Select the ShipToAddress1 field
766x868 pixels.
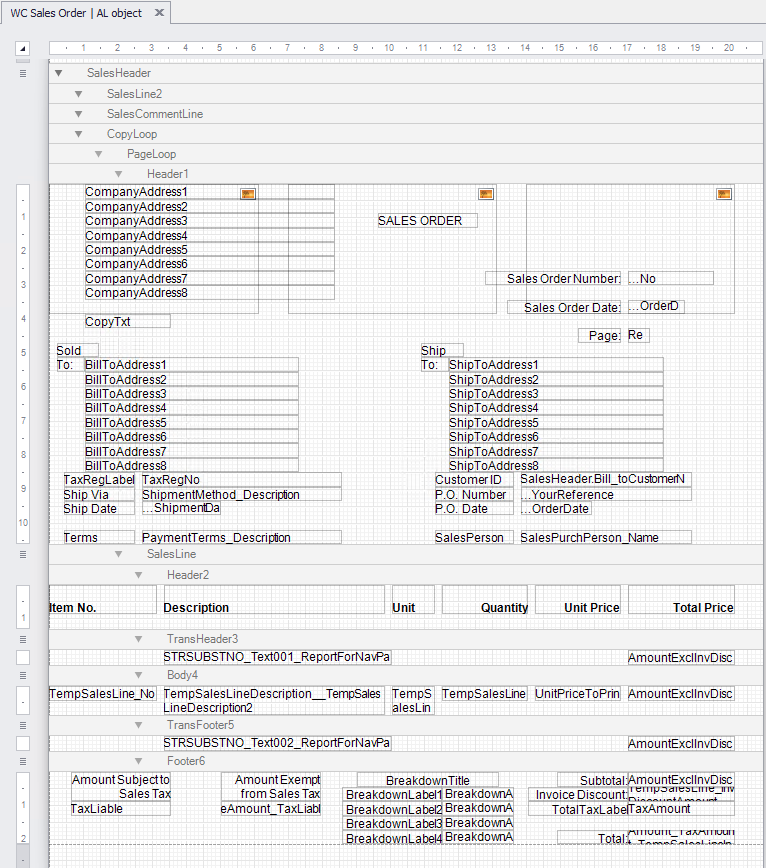coord(556,365)
